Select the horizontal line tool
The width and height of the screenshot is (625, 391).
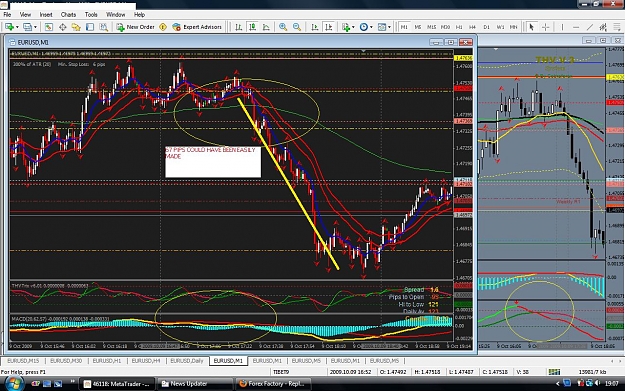coord(576,27)
